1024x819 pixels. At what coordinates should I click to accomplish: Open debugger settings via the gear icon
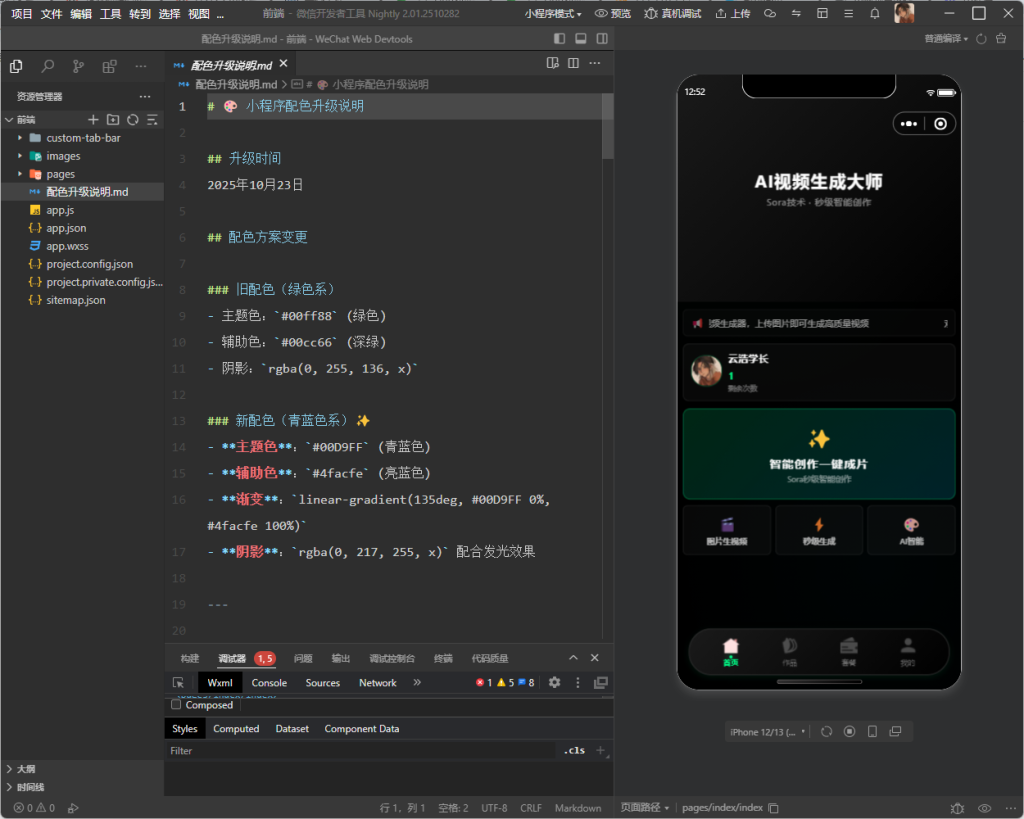coord(554,682)
